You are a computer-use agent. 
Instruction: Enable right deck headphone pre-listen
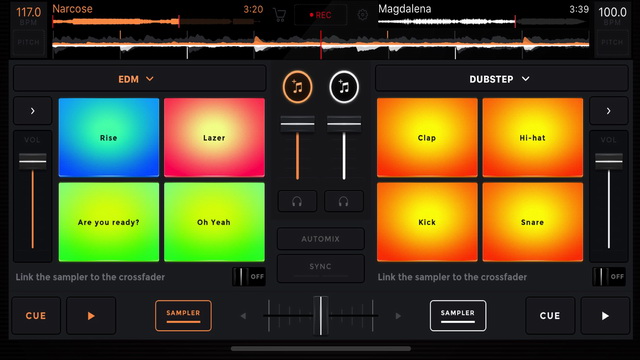(x=344, y=201)
